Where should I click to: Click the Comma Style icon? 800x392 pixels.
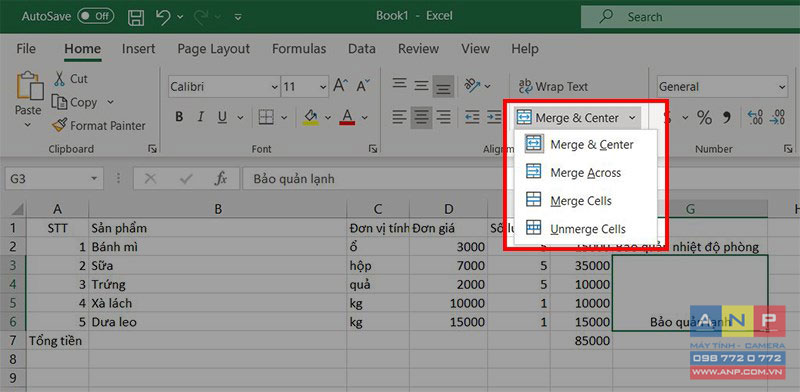pos(727,117)
